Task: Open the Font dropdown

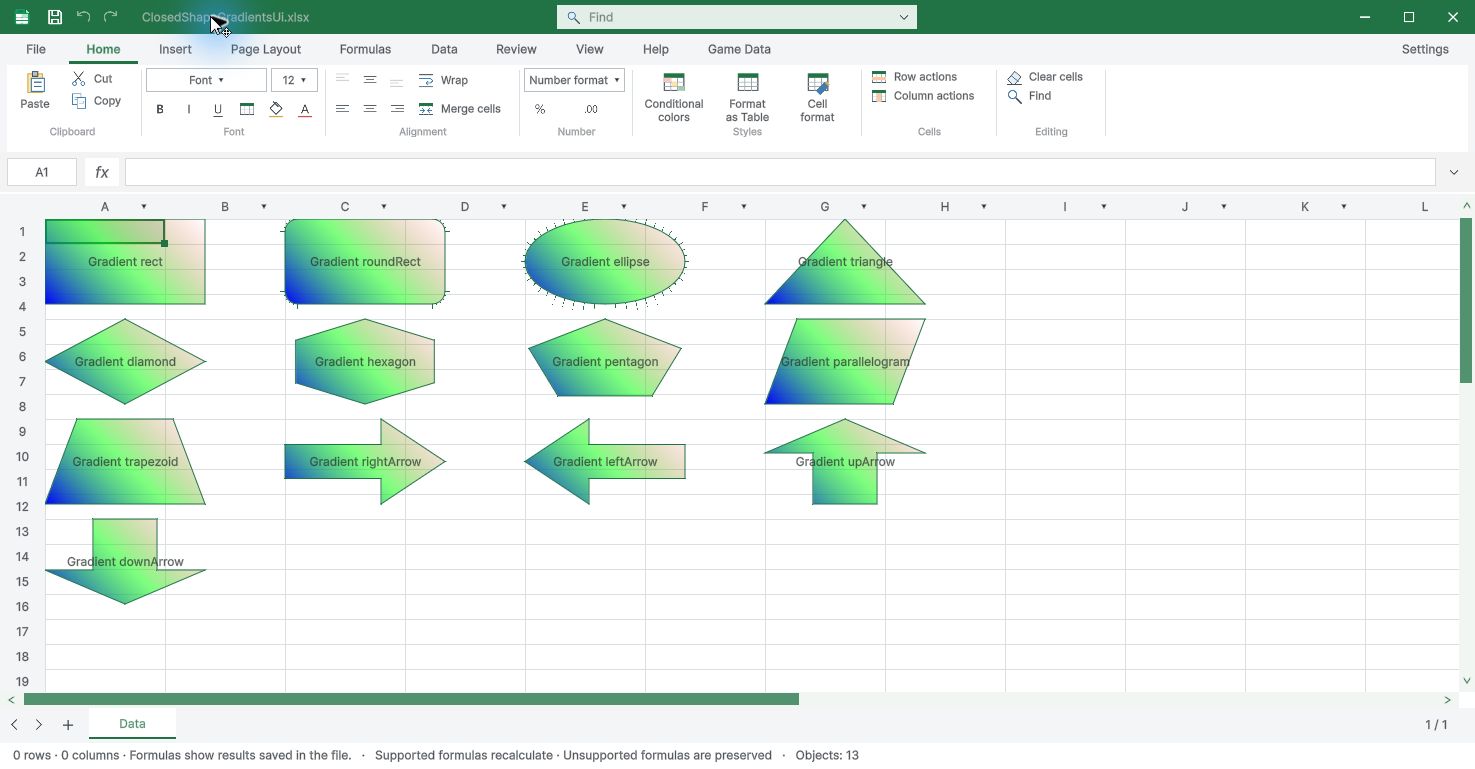Action: click(x=206, y=80)
